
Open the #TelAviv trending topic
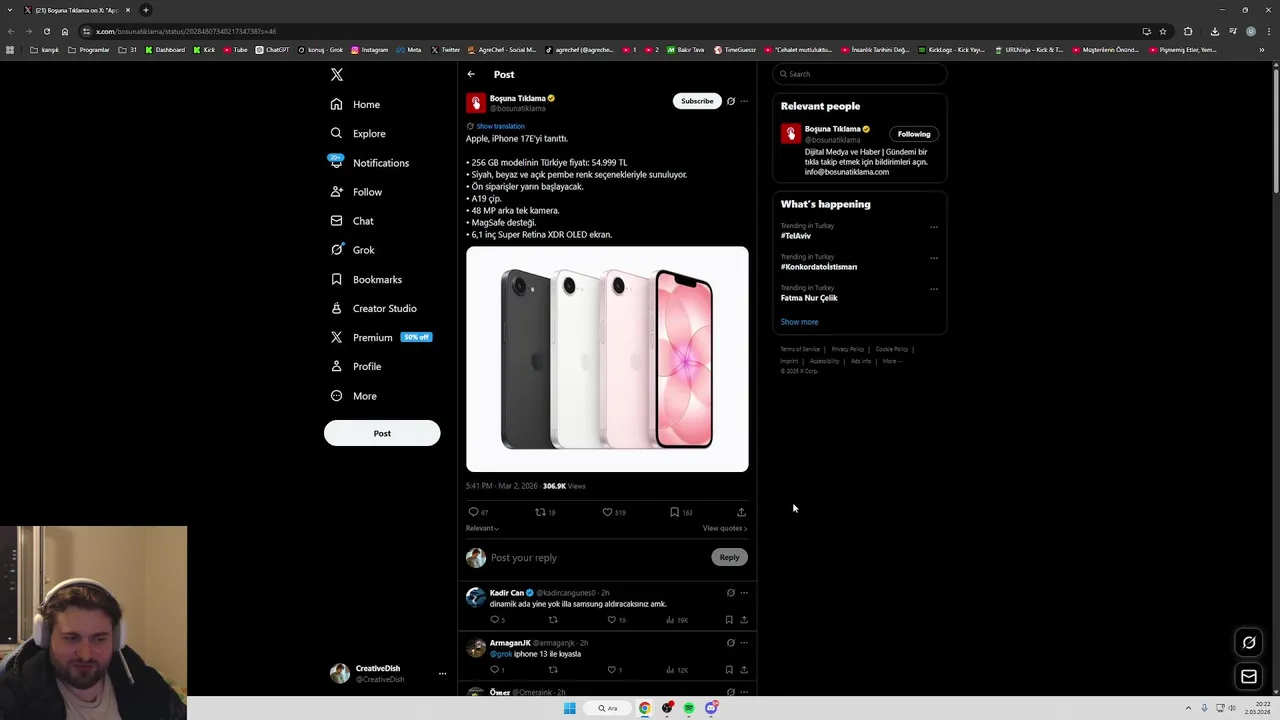click(x=796, y=236)
